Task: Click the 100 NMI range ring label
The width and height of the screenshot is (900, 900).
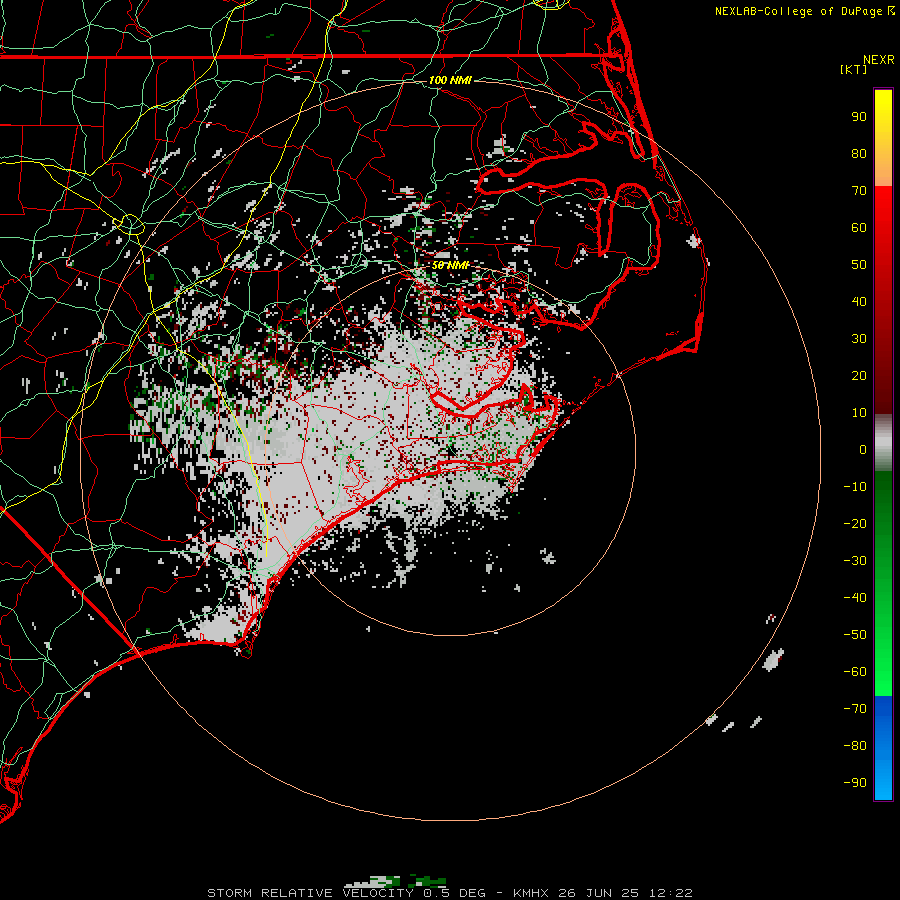Action: [450, 80]
